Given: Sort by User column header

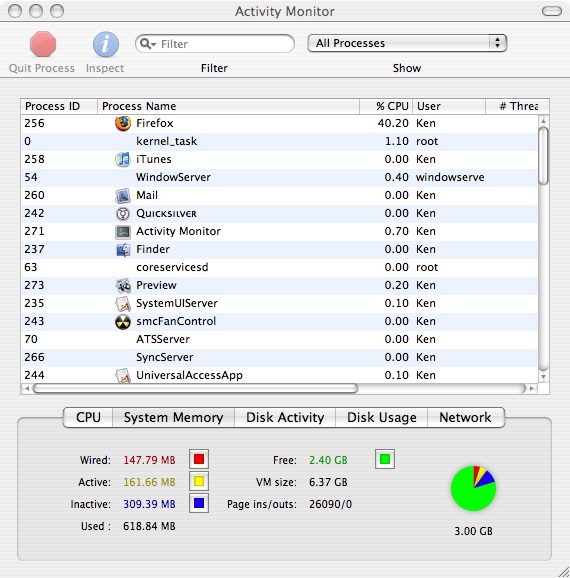Looking at the screenshot, I should click(x=449, y=106).
